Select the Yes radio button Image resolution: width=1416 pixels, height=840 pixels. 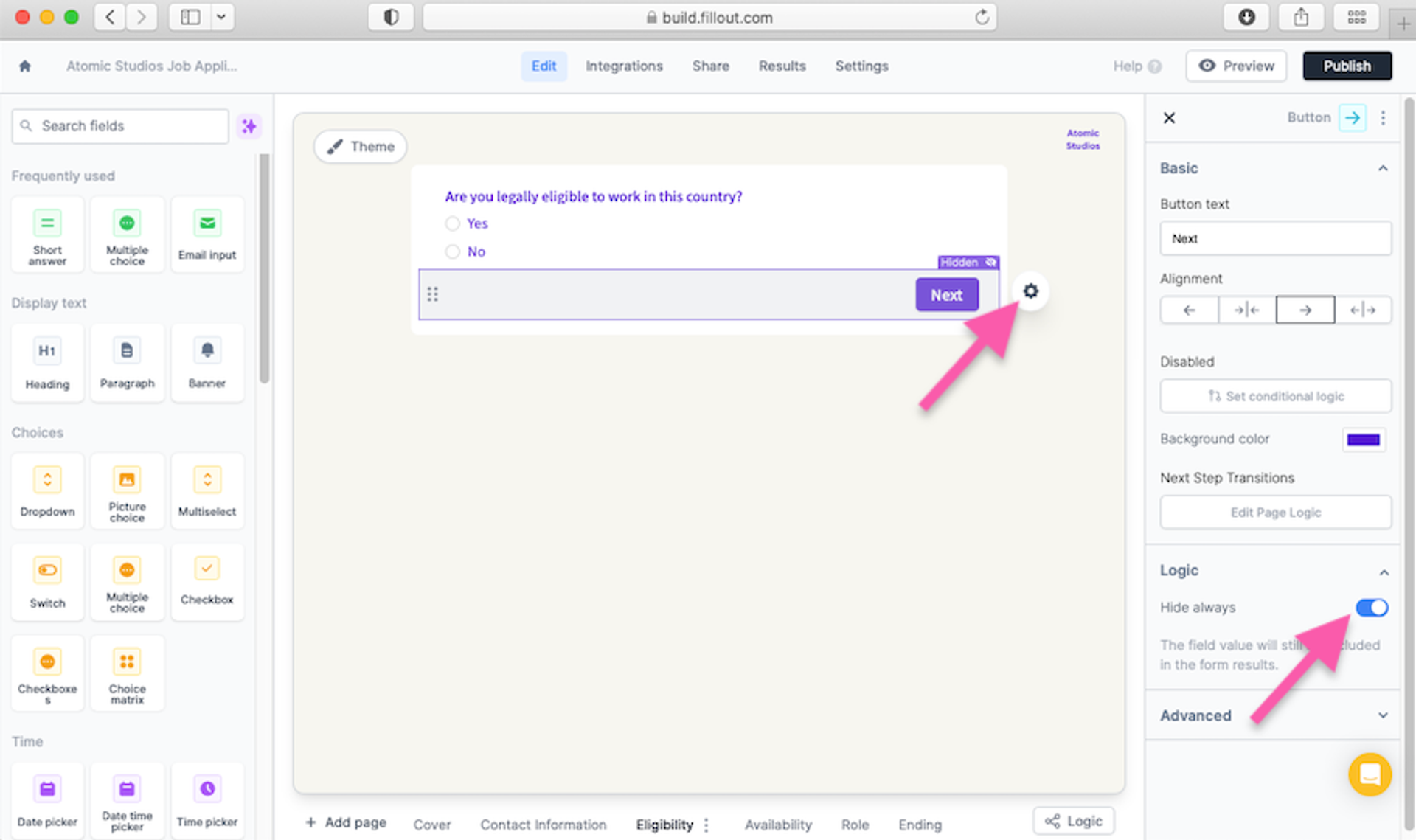[x=453, y=223]
